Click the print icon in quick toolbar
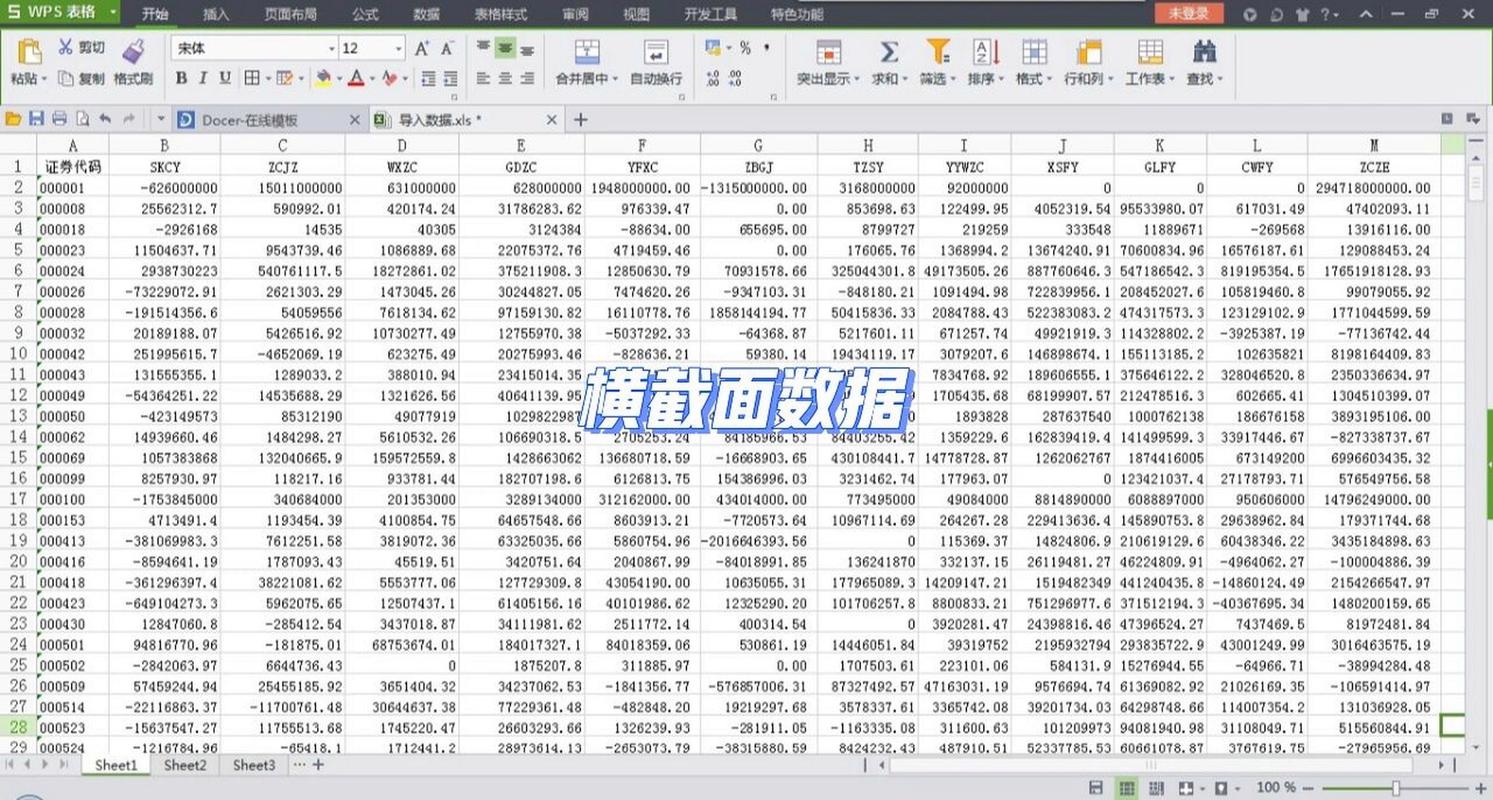 point(59,119)
